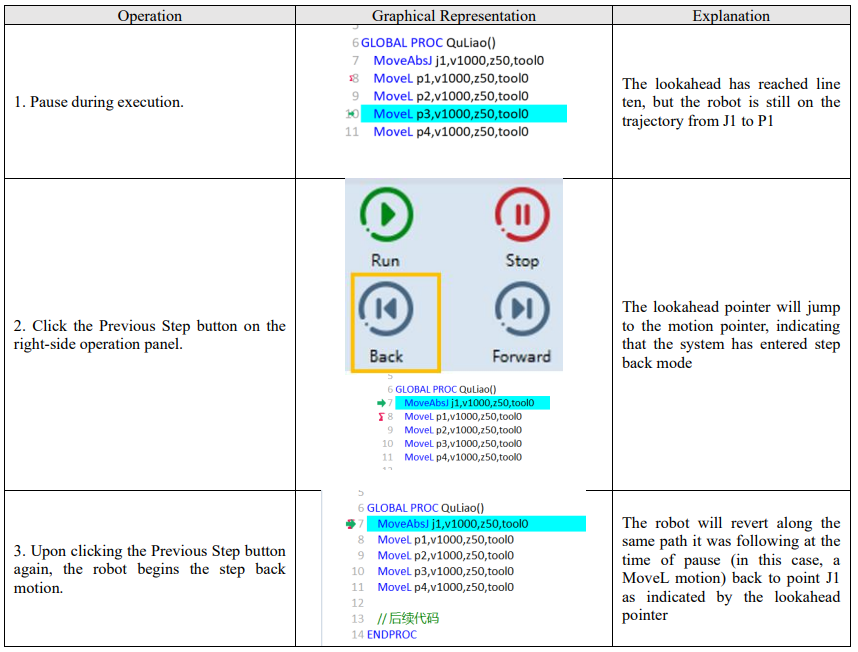Click line number 12 in step 3 code
858x652 pixels.
[358, 603]
